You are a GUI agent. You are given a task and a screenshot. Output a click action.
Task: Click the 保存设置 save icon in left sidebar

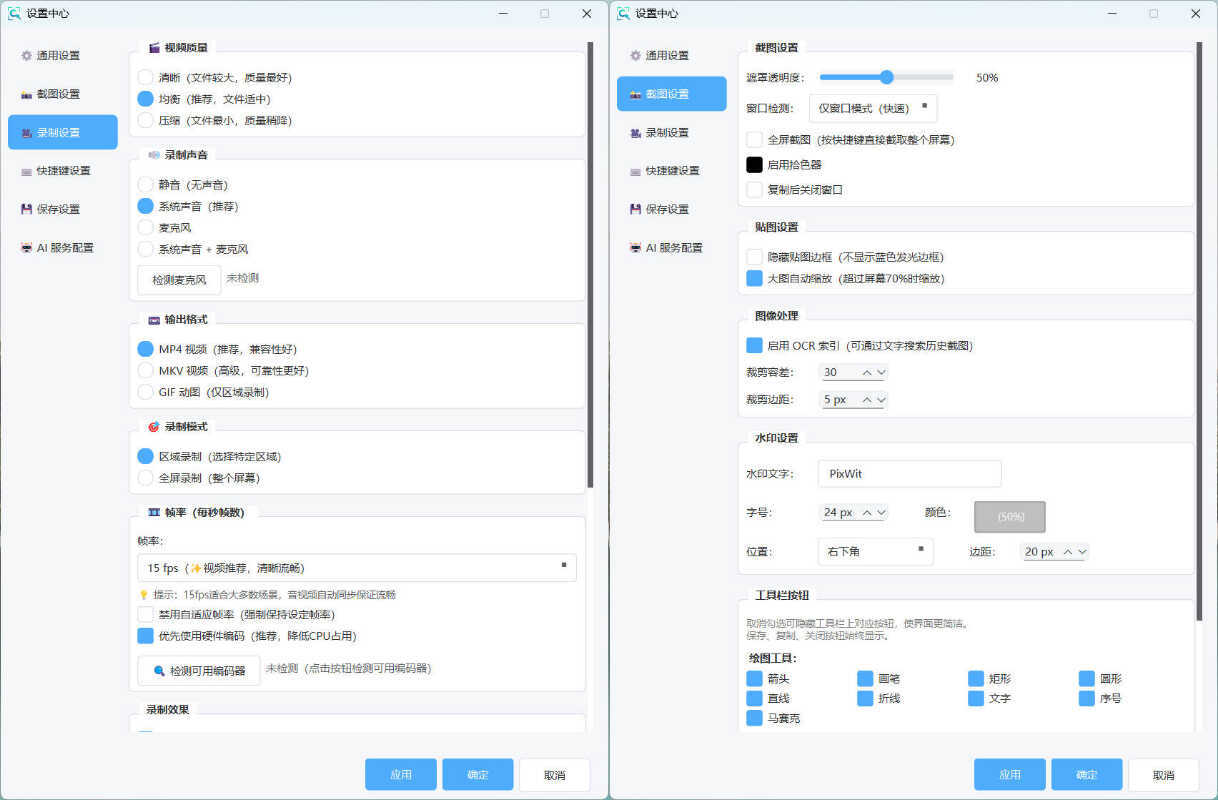tap(24, 208)
